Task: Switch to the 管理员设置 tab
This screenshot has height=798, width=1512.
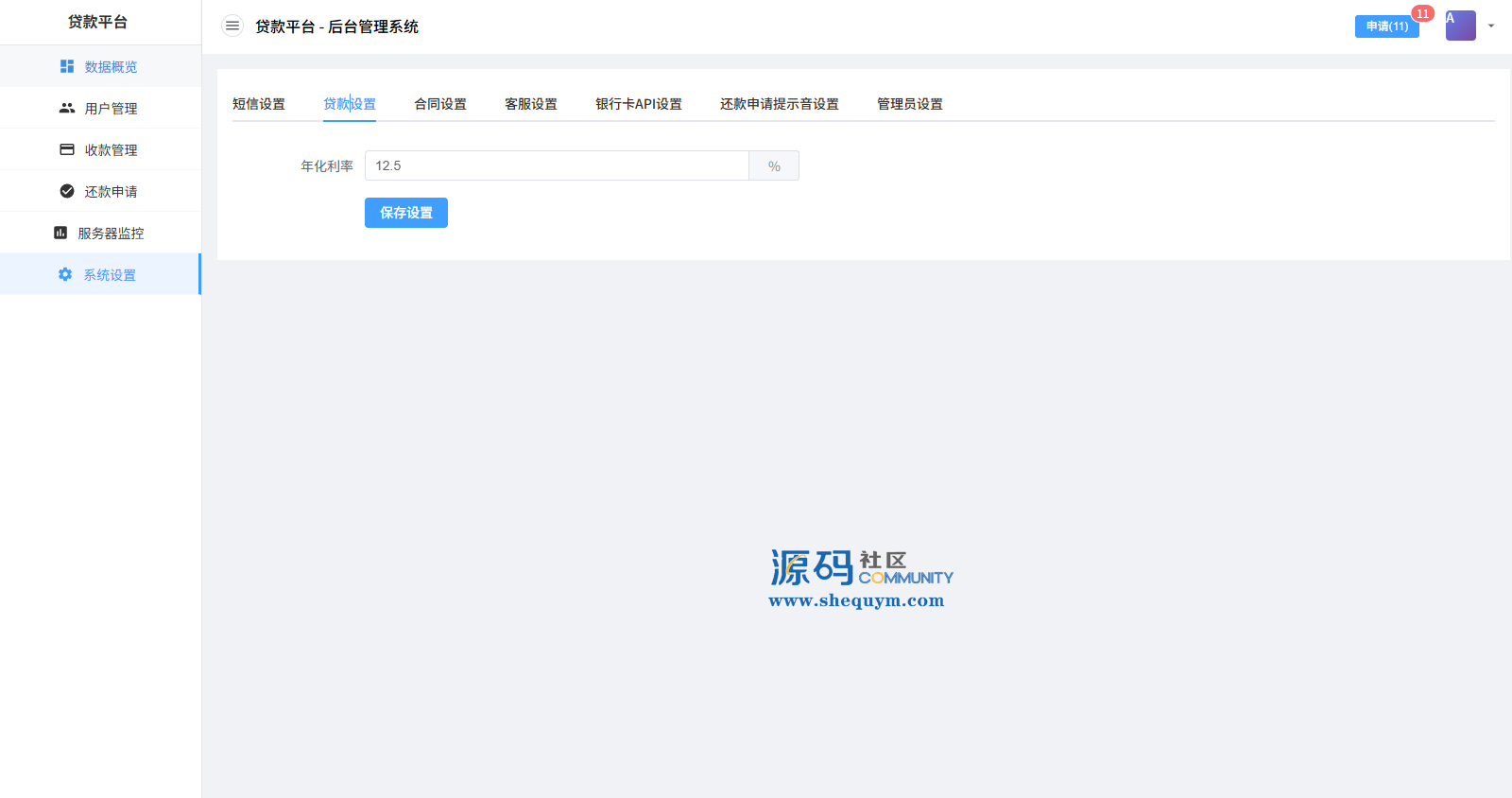Action: pos(910,104)
